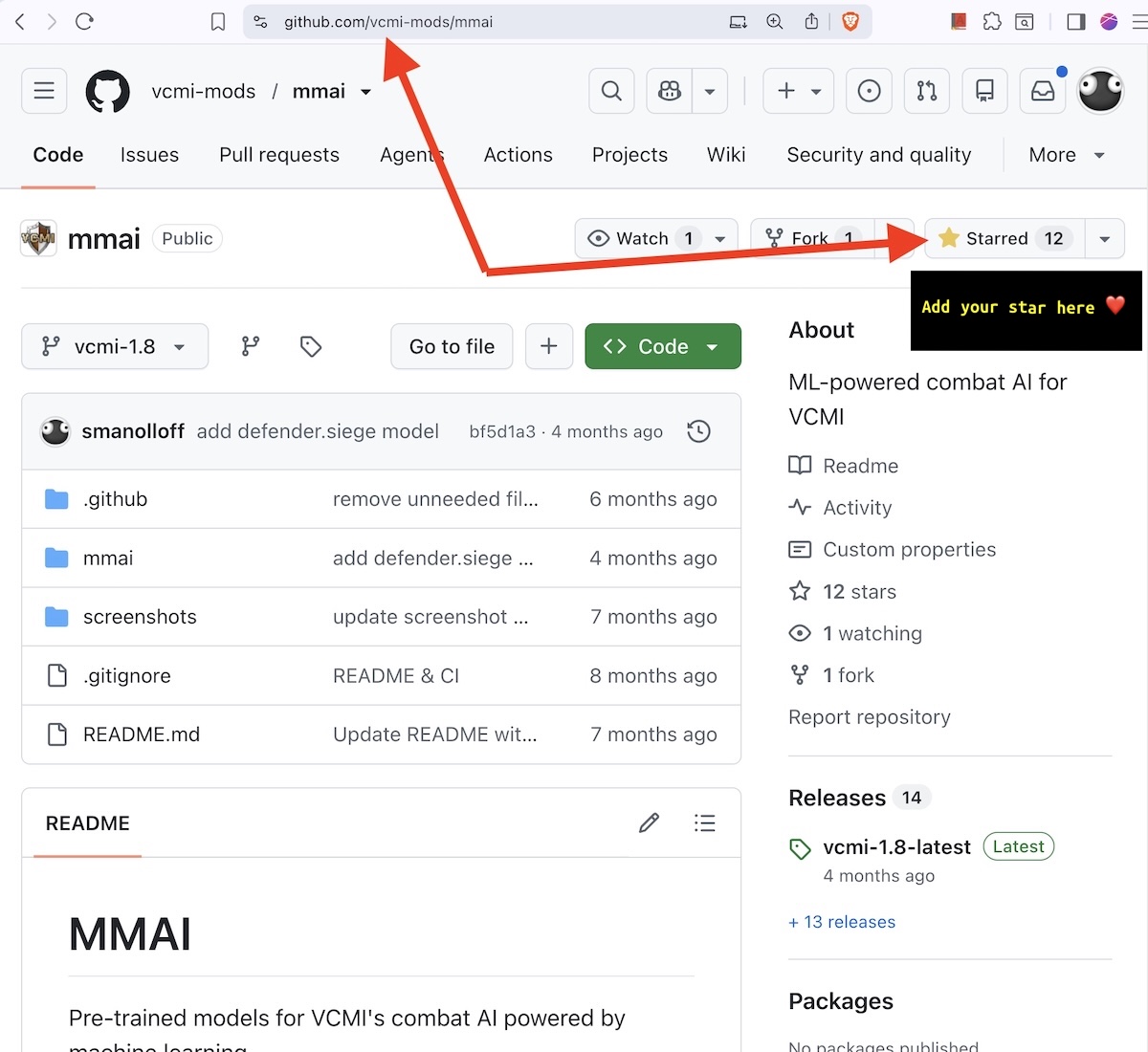Open the Actions tab
The image size is (1148, 1052).
(518, 155)
